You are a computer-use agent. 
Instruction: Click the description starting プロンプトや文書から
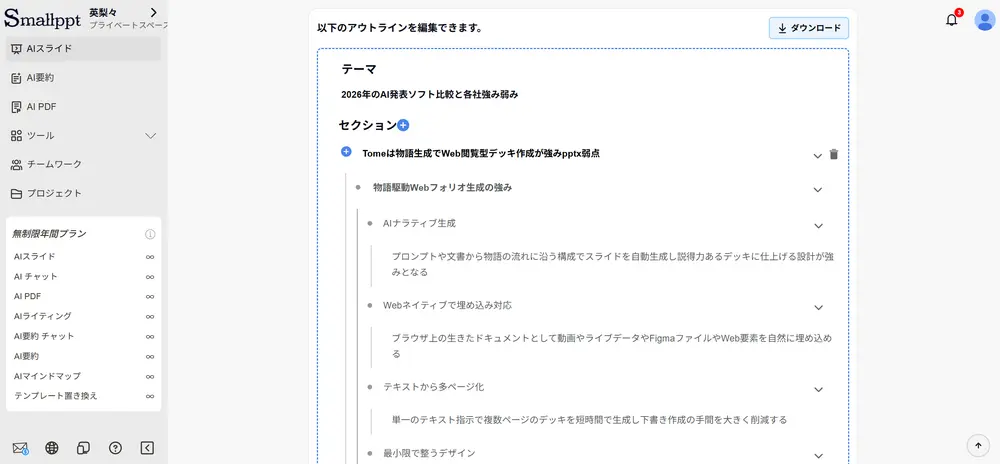(612, 264)
